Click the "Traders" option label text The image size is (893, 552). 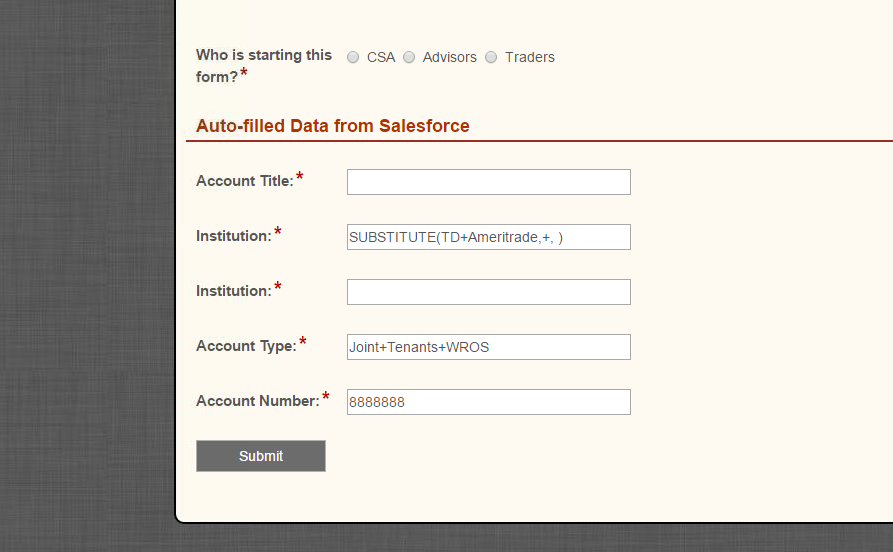[530, 57]
